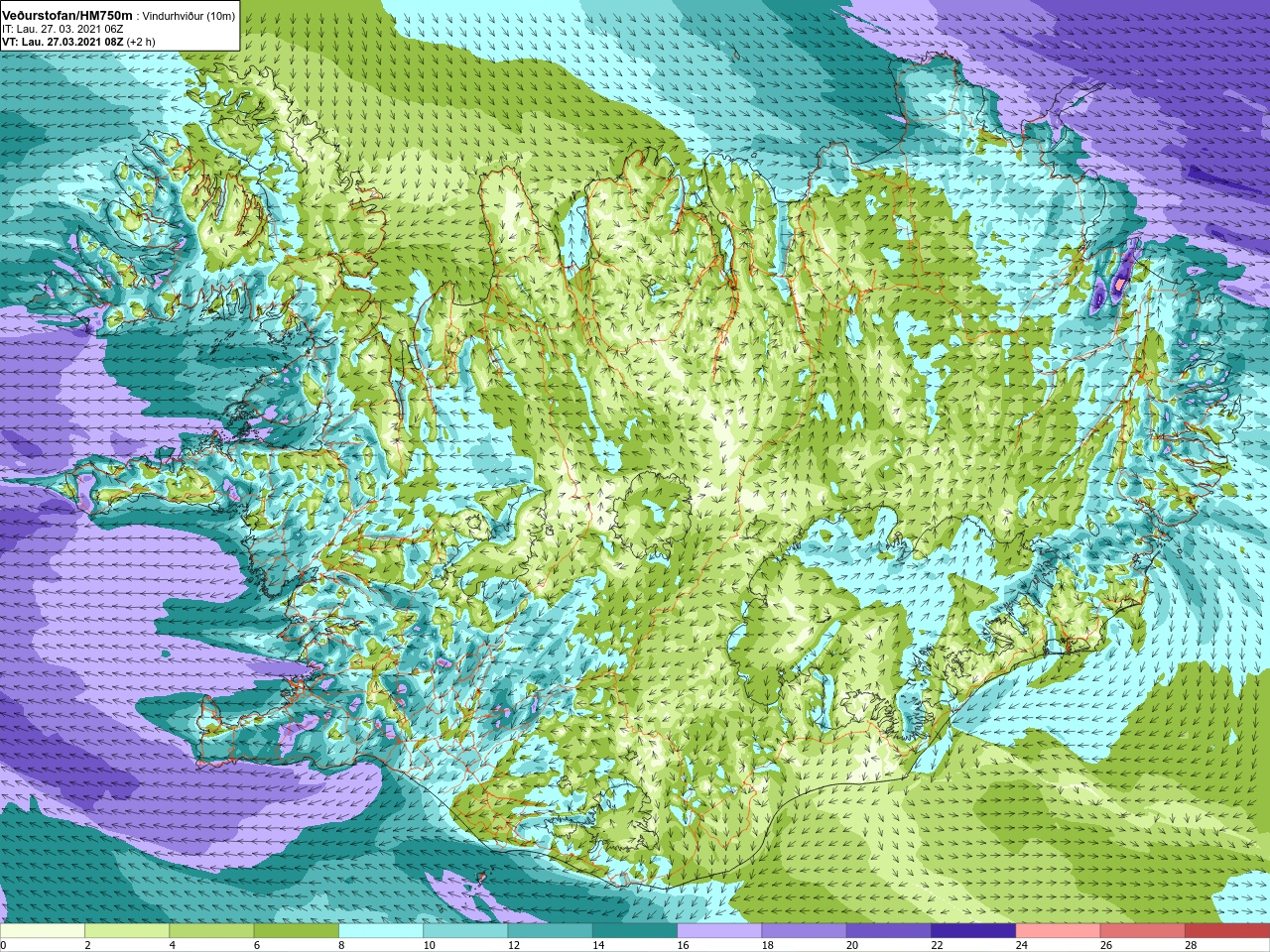
Task: Click the legend scale label 2
Action: pos(87,945)
